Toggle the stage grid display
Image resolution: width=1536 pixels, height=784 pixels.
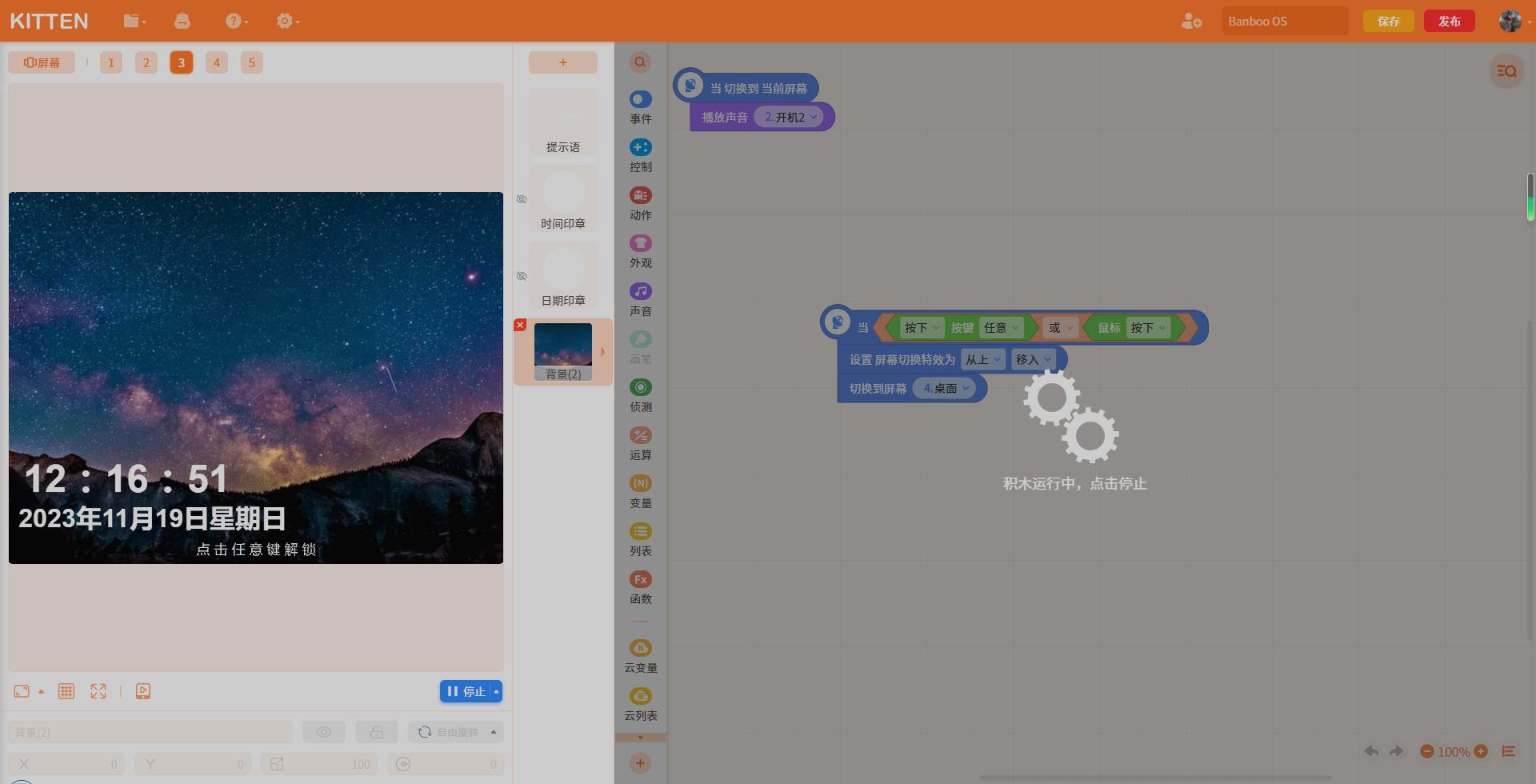pyautogui.click(x=66, y=691)
